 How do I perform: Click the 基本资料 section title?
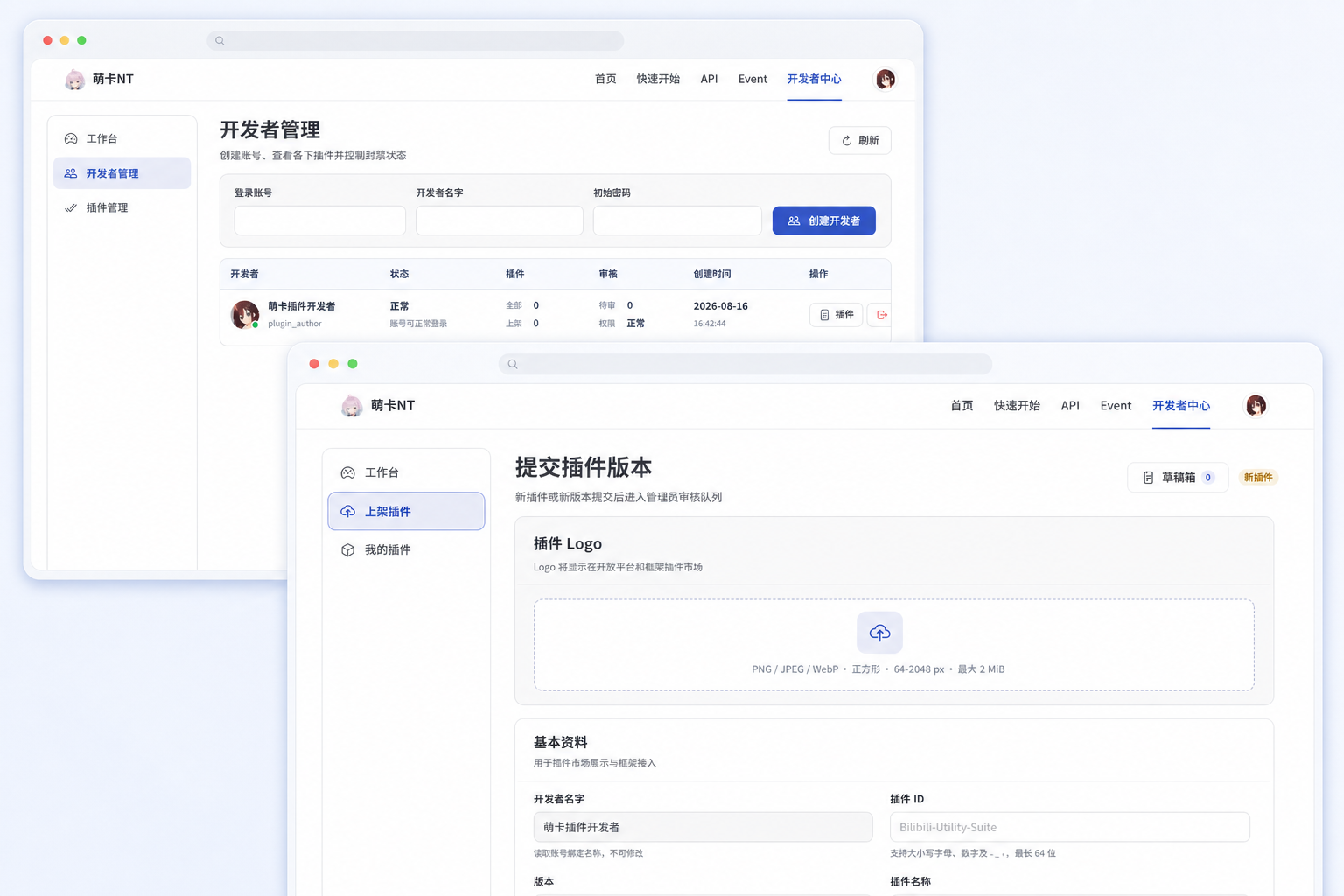[x=560, y=742]
